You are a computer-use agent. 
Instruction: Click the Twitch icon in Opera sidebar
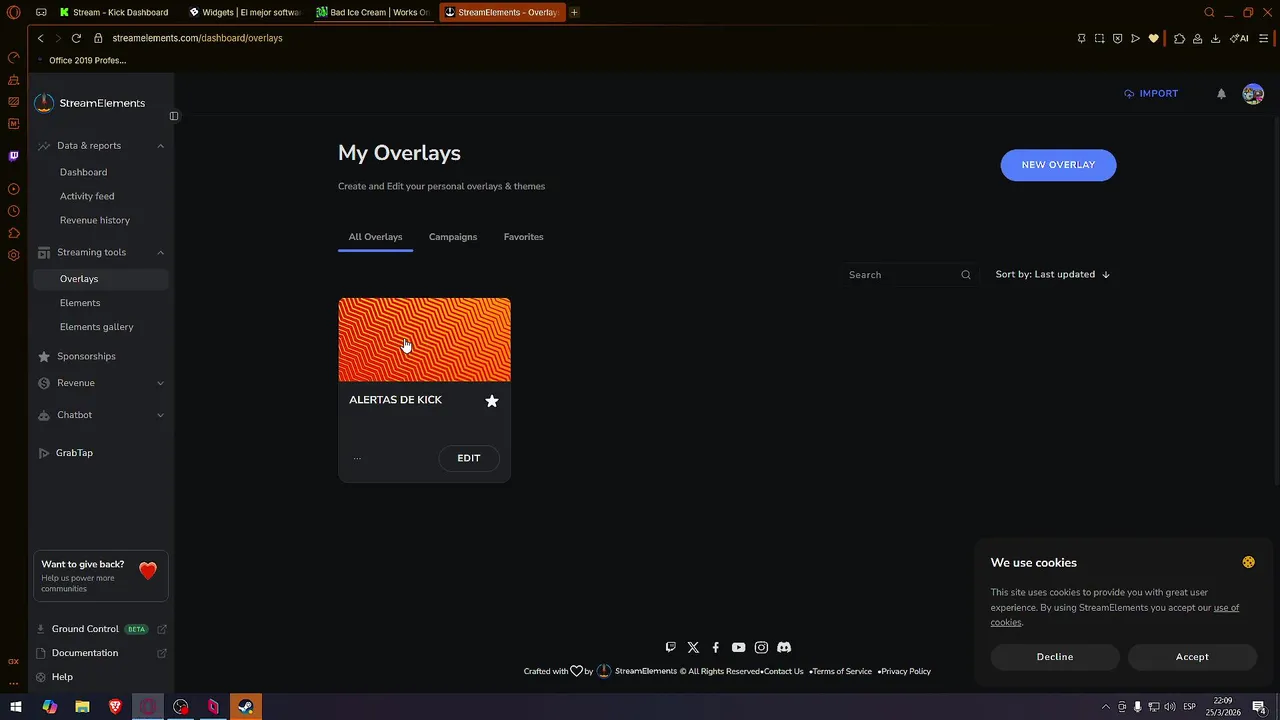14,156
